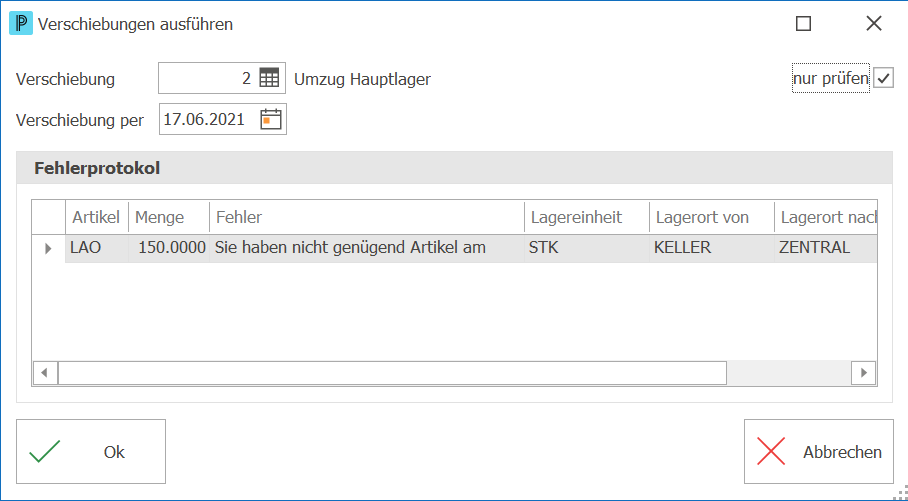Click the scroll left arrow of error table

coord(45,372)
